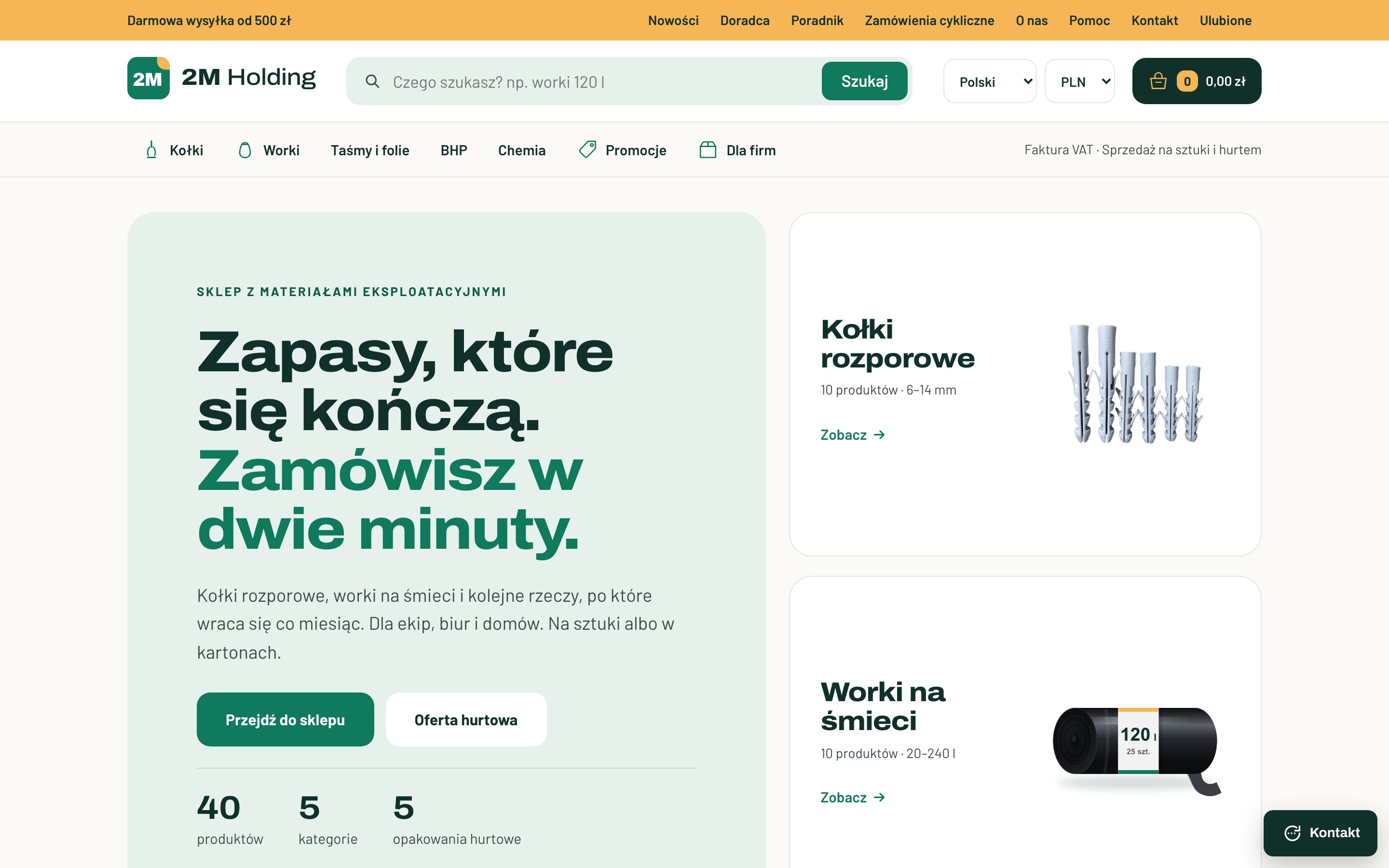The width and height of the screenshot is (1389, 868).
Task: Click the Przejdź do sklepu button
Action: 285,719
